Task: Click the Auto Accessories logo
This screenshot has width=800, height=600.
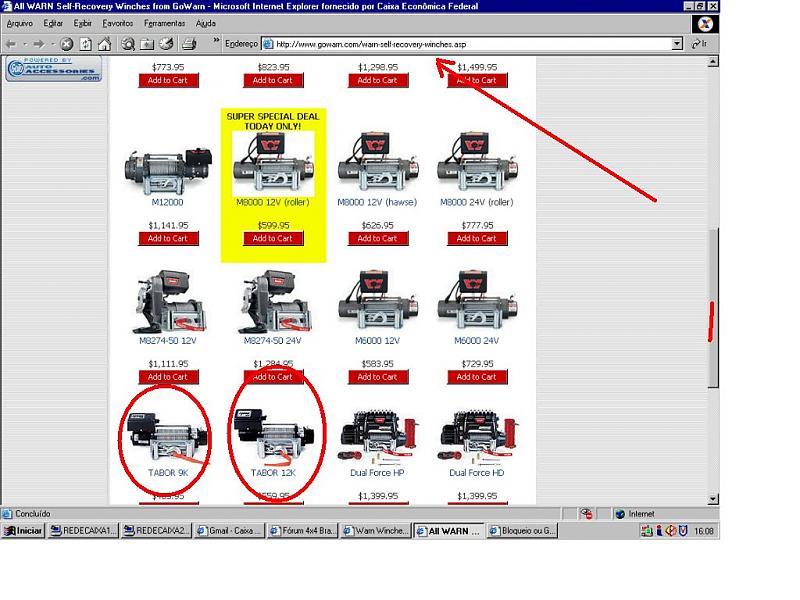Action: [x=54, y=69]
